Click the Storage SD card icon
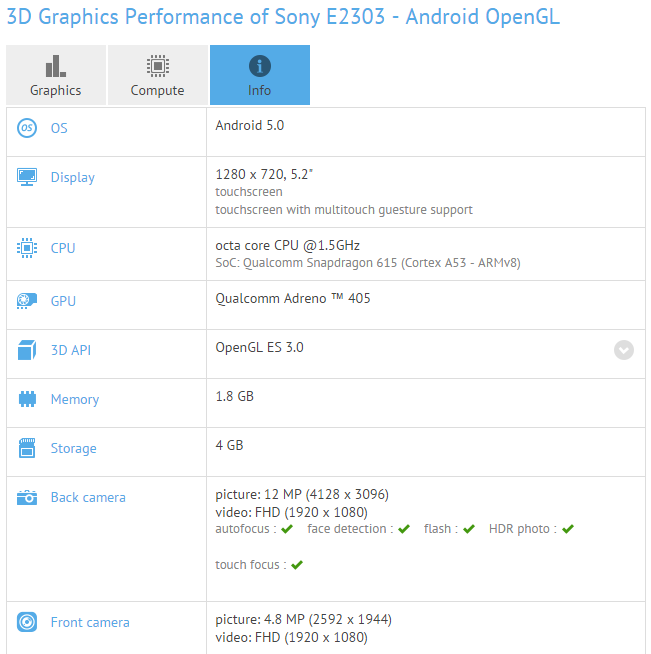Screen dimensions: 651x654 click(x=27, y=448)
